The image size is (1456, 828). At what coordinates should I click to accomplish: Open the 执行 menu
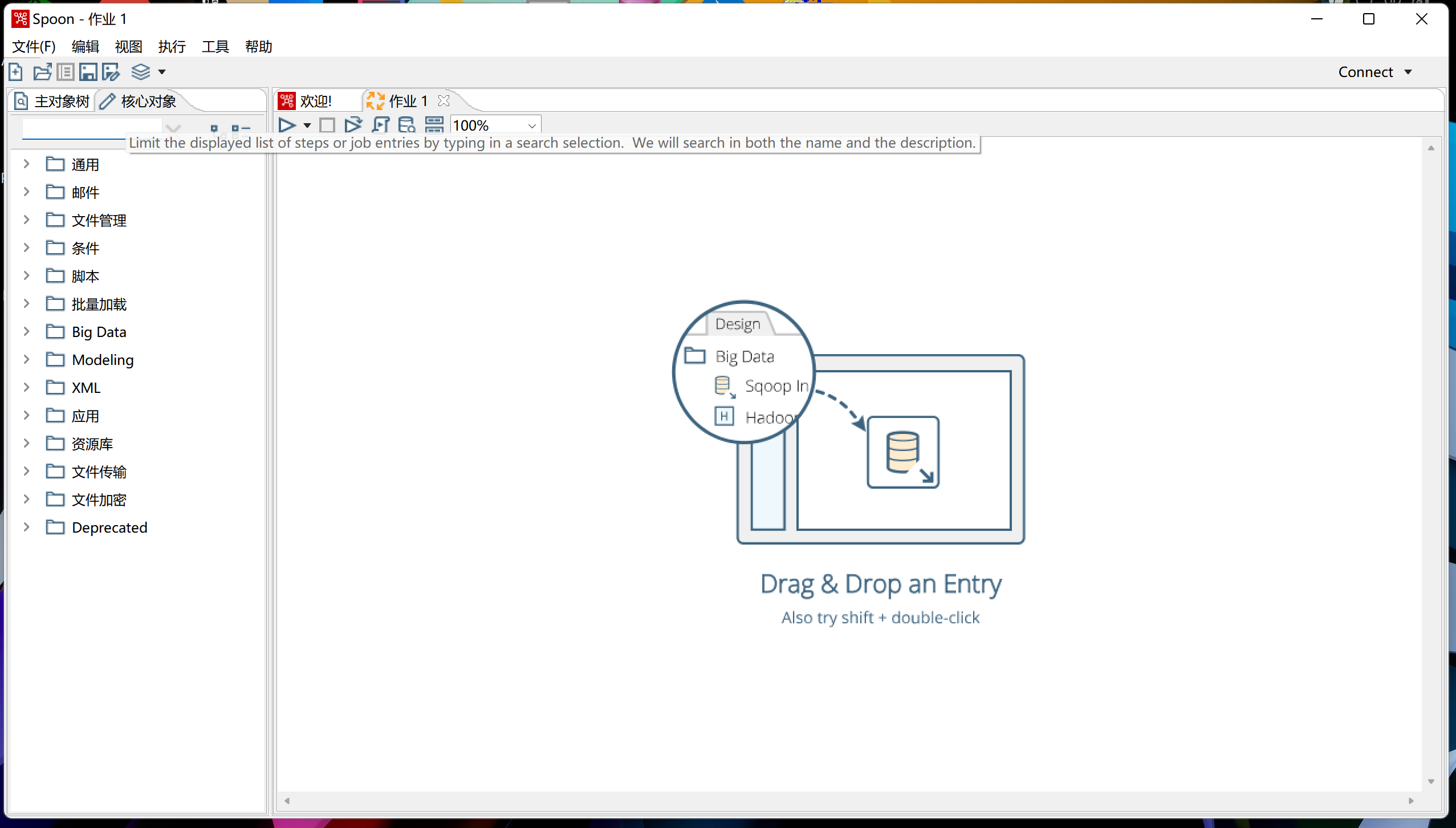(x=172, y=47)
